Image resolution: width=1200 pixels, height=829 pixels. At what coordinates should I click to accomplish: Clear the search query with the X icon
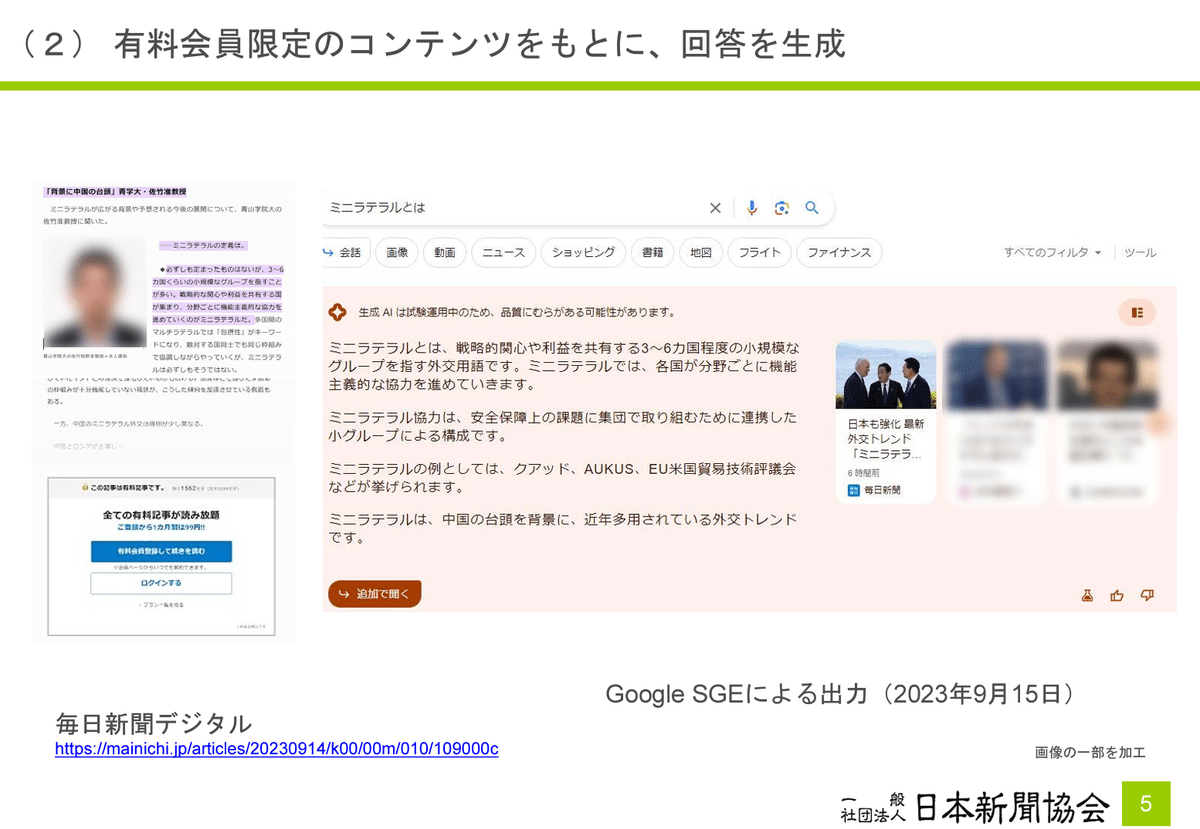715,208
